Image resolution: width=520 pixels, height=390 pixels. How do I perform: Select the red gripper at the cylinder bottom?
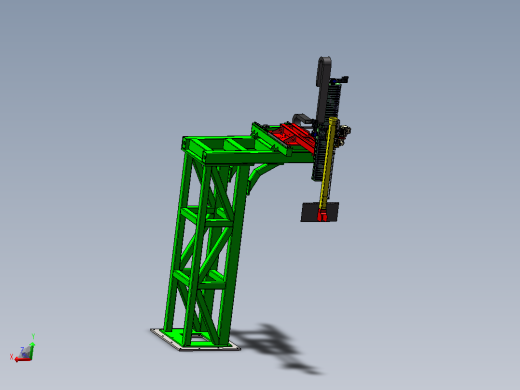pos(322,216)
